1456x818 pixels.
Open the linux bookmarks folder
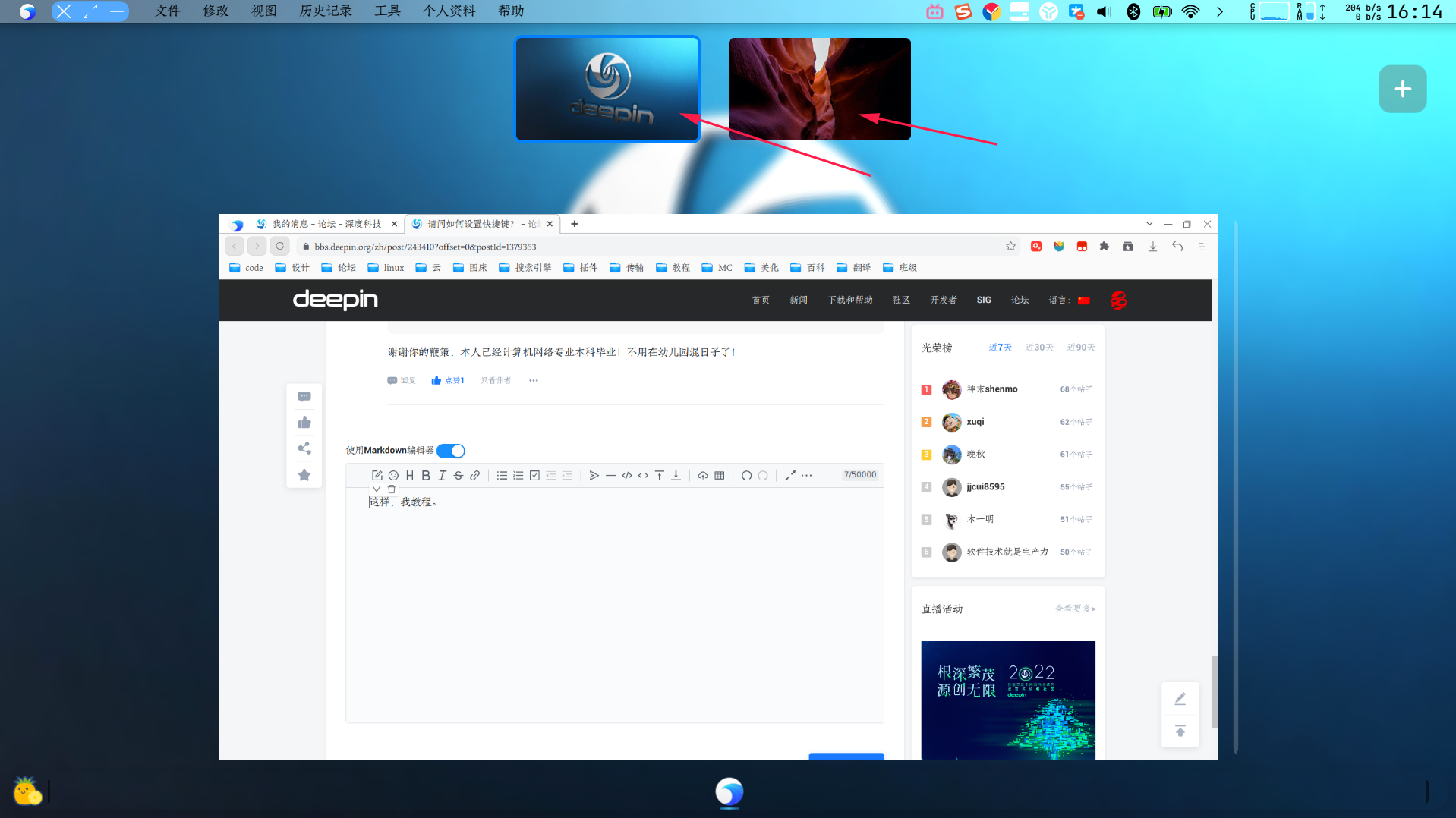tap(386, 268)
